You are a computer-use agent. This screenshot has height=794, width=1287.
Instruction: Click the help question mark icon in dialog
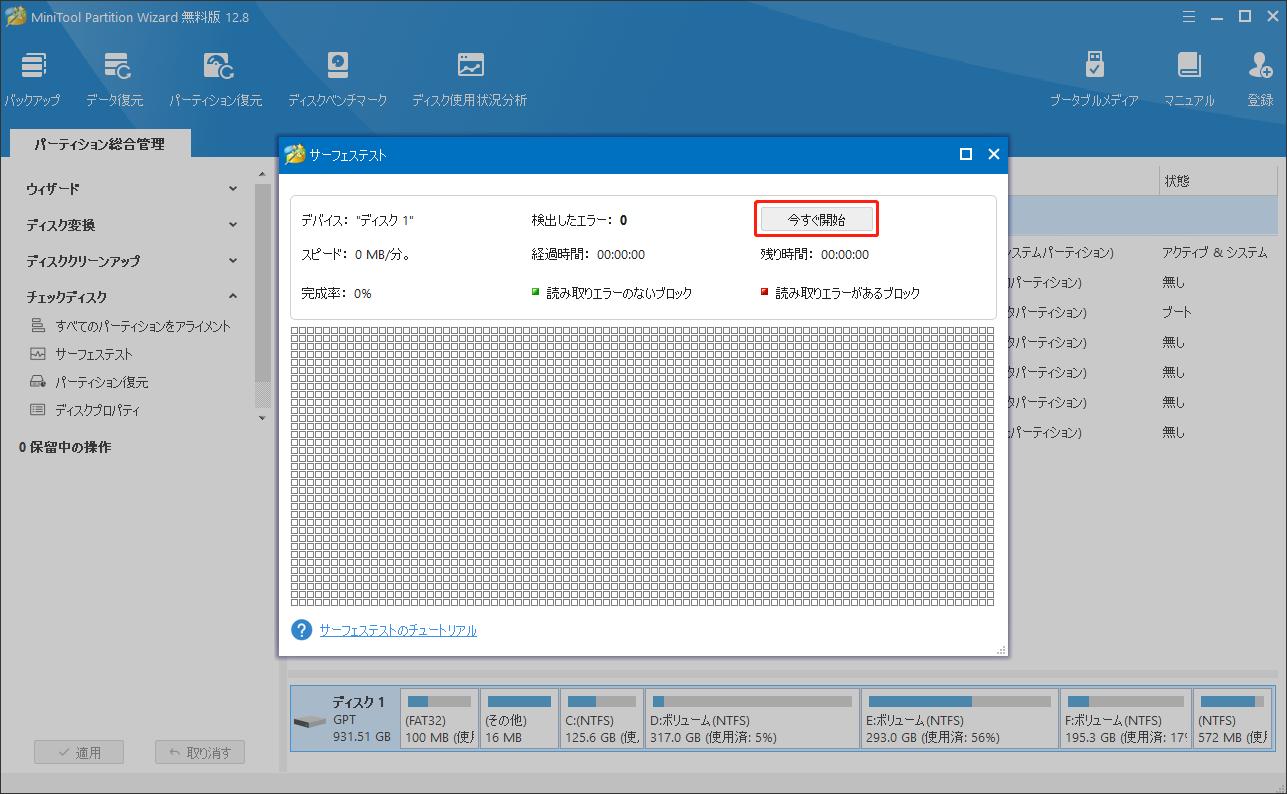coord(302,630)
